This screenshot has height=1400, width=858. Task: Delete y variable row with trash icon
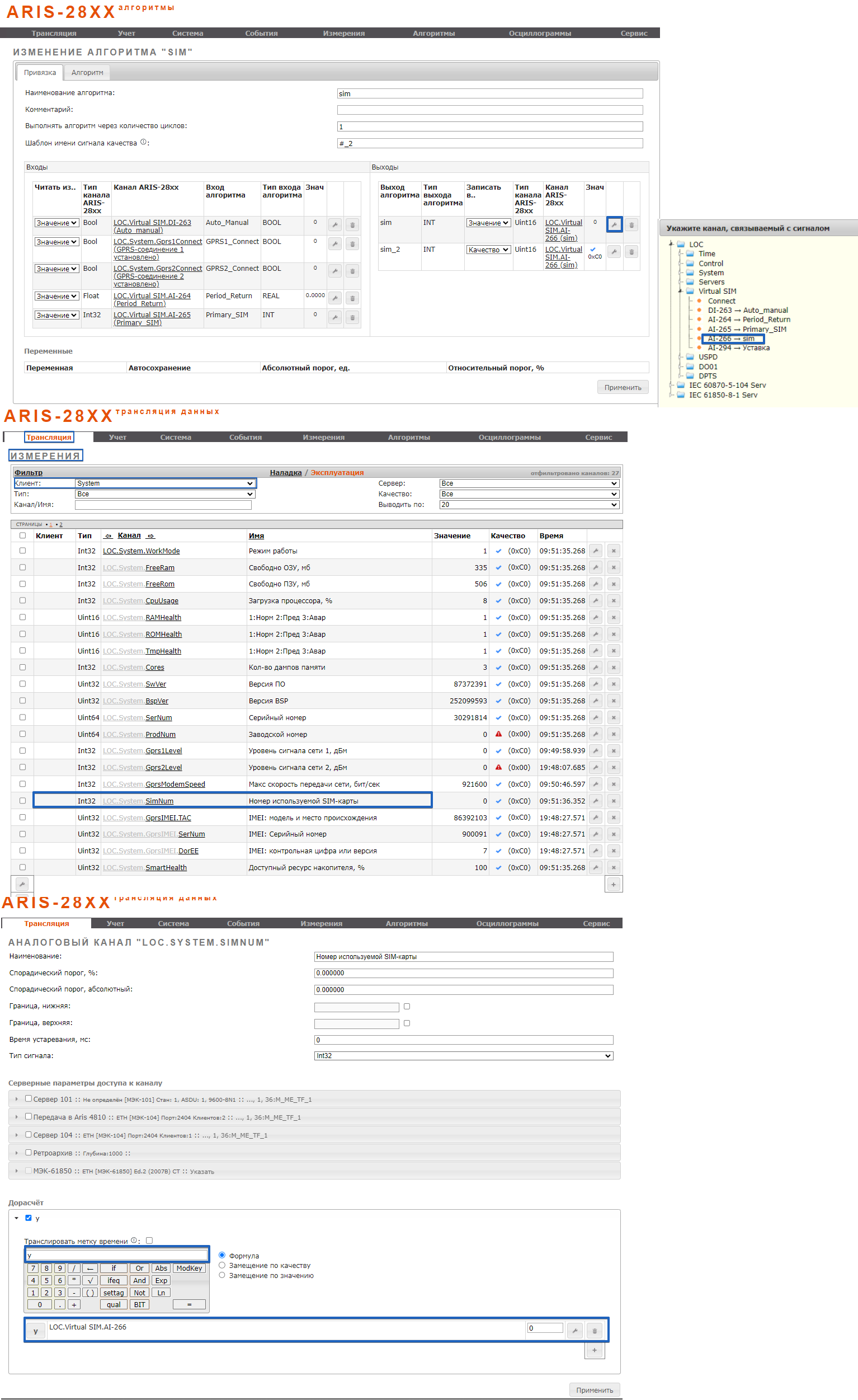[595, 1330]
